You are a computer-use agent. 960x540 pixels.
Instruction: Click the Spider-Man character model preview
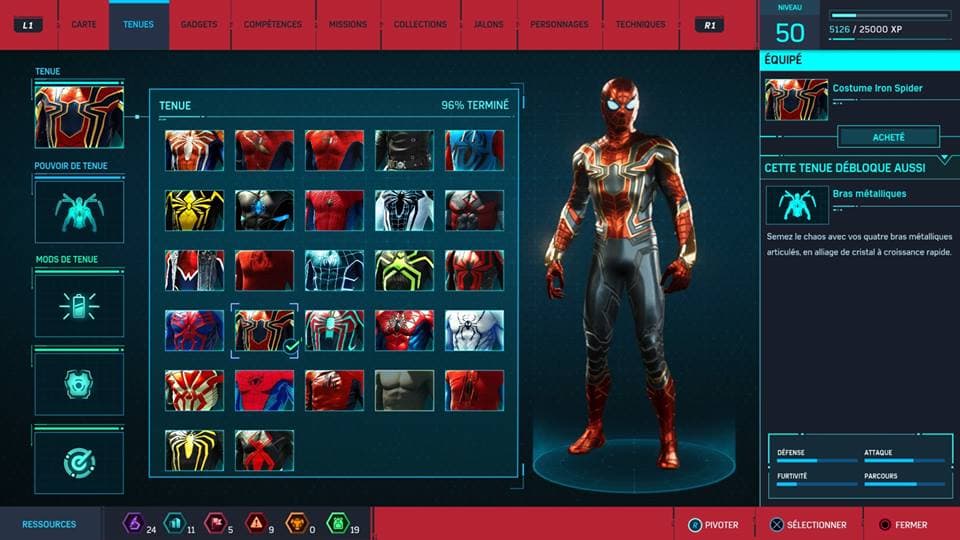(623, 272)
